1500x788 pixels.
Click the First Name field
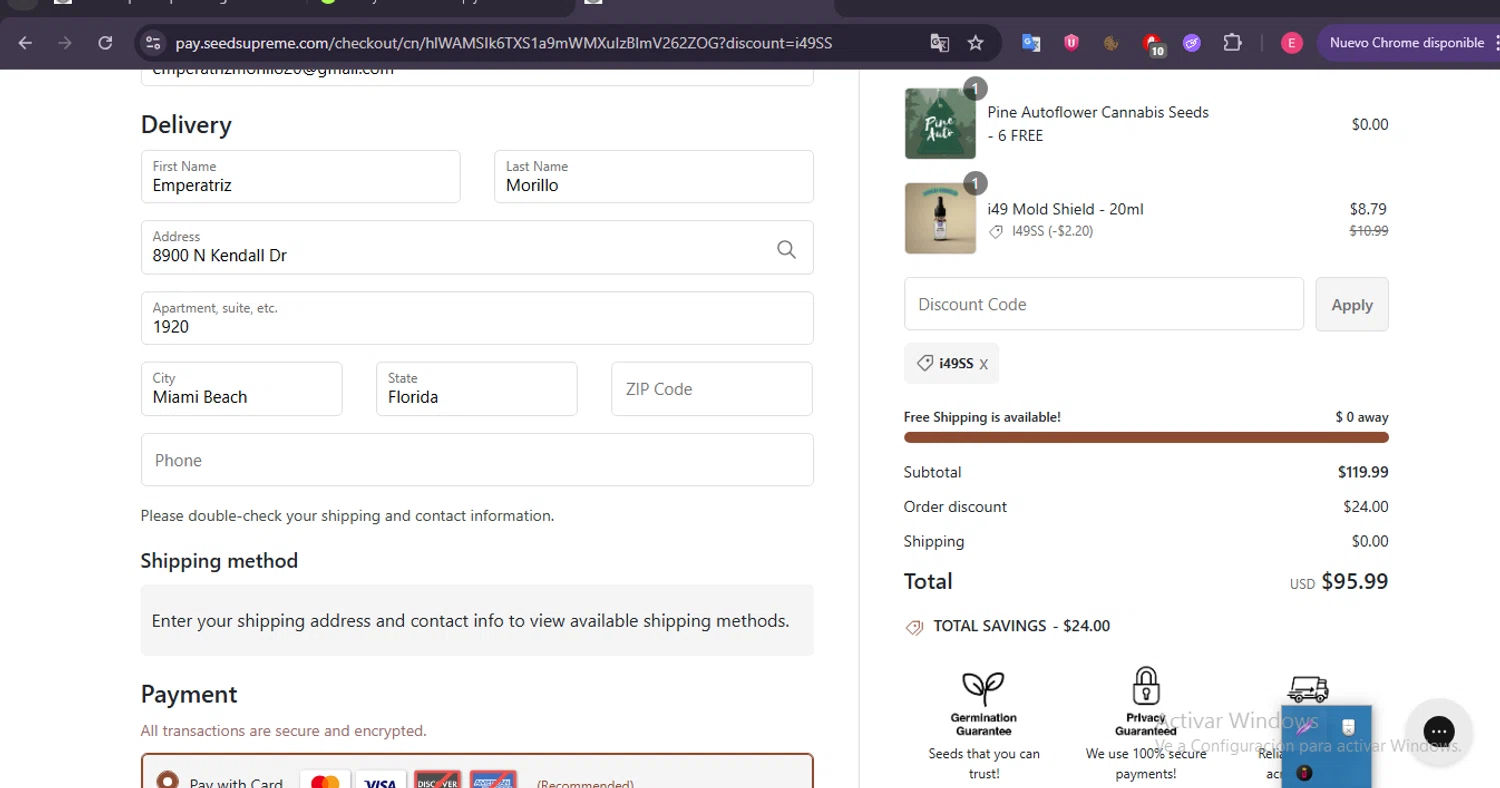(x=300, y=177)
